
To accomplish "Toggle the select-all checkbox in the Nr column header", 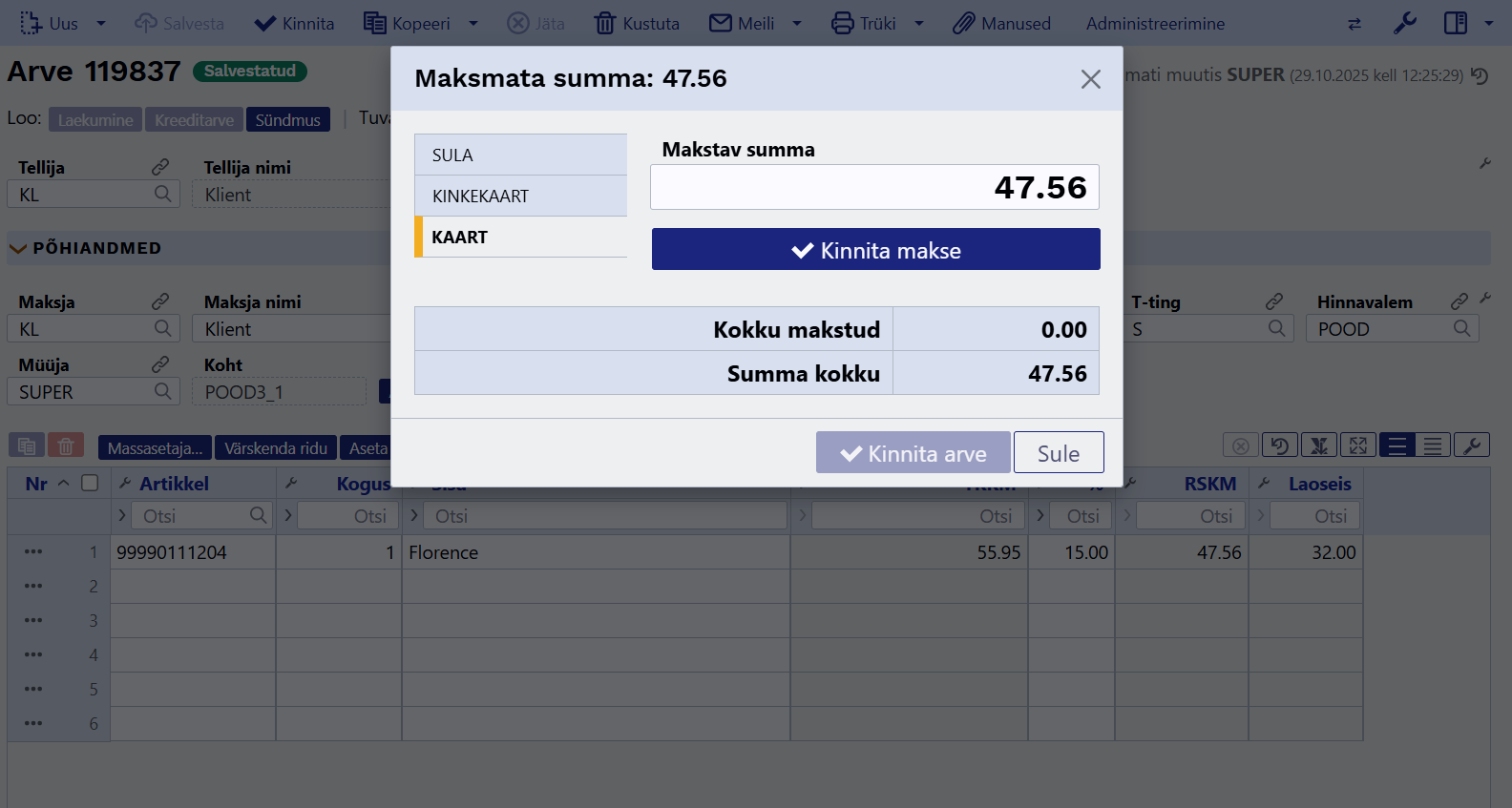I will 90,483.
